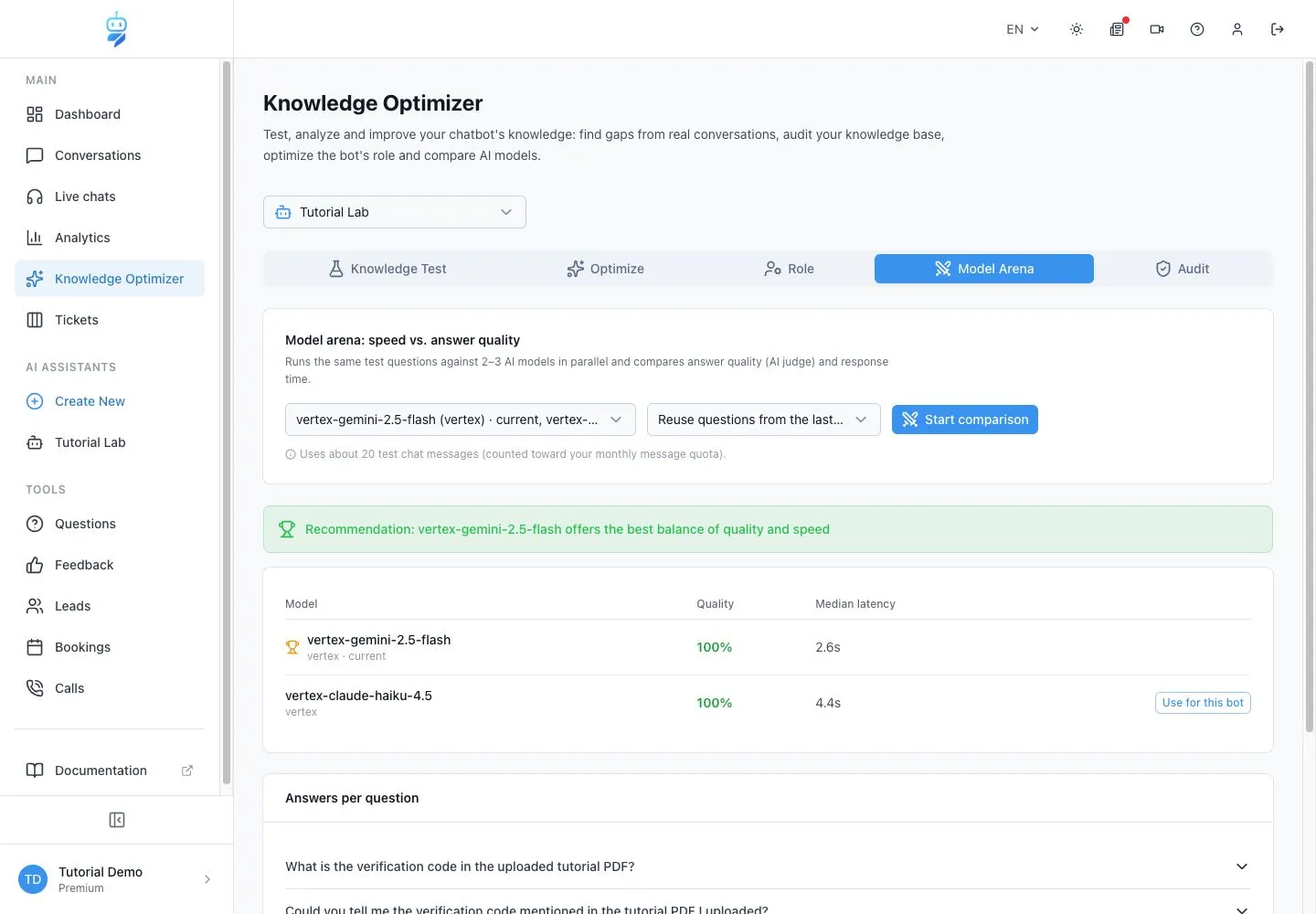Screen dimensions: 1316x914
Task: Click the Median latency column header
Action: click(x=855, y=604)
